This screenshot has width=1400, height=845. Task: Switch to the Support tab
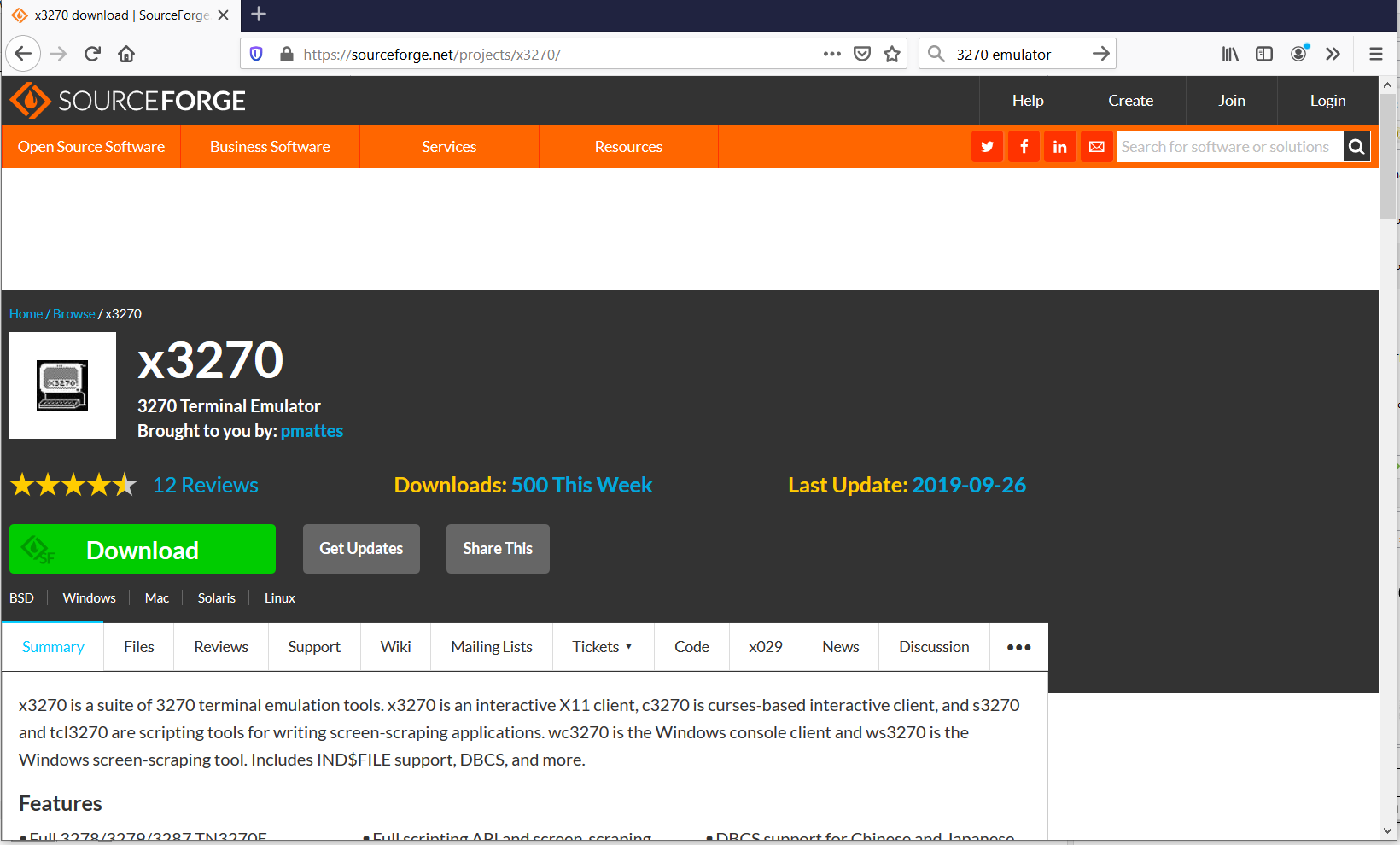[x=314, y=647]
